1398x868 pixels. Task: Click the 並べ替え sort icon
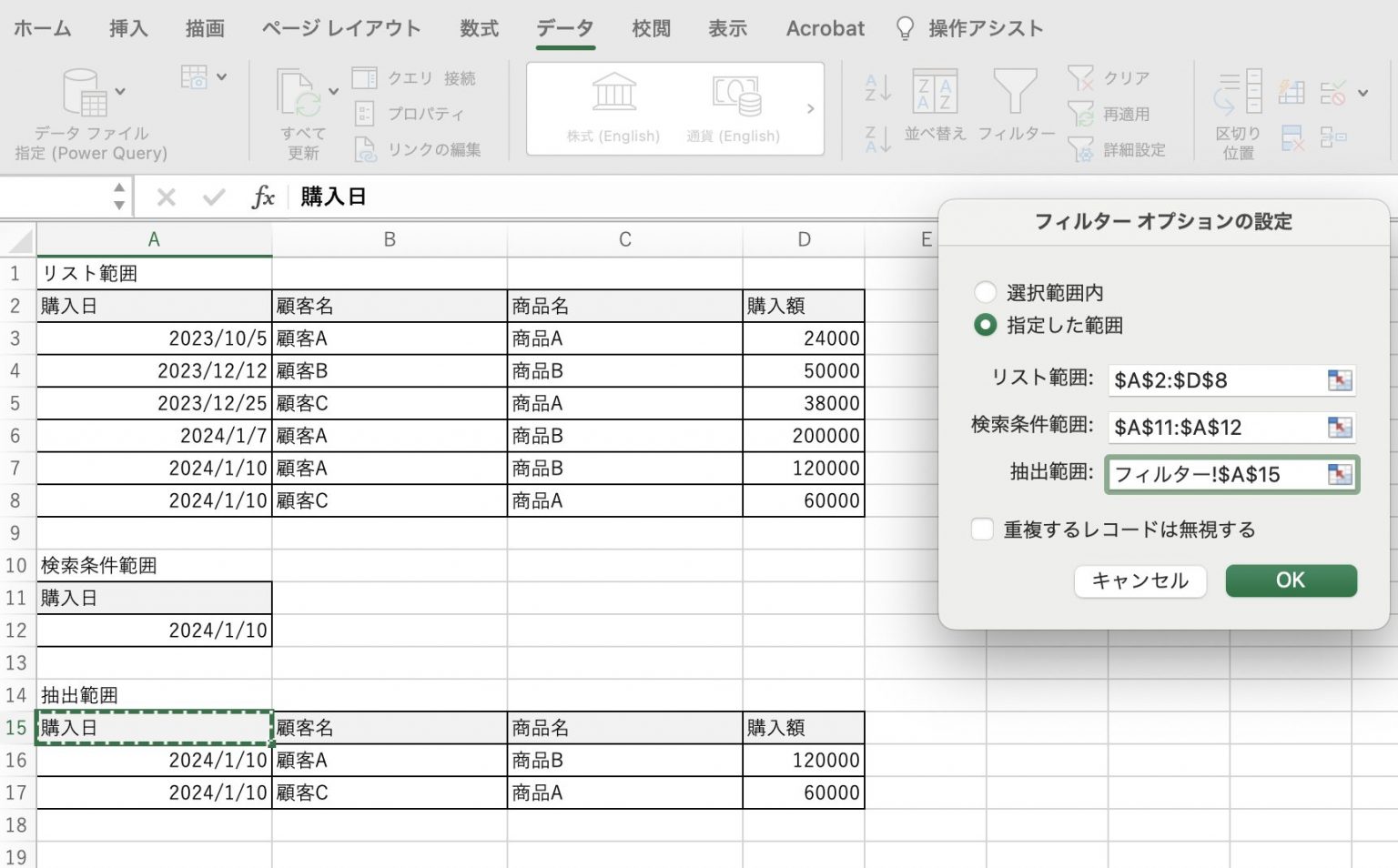(936, 91)
